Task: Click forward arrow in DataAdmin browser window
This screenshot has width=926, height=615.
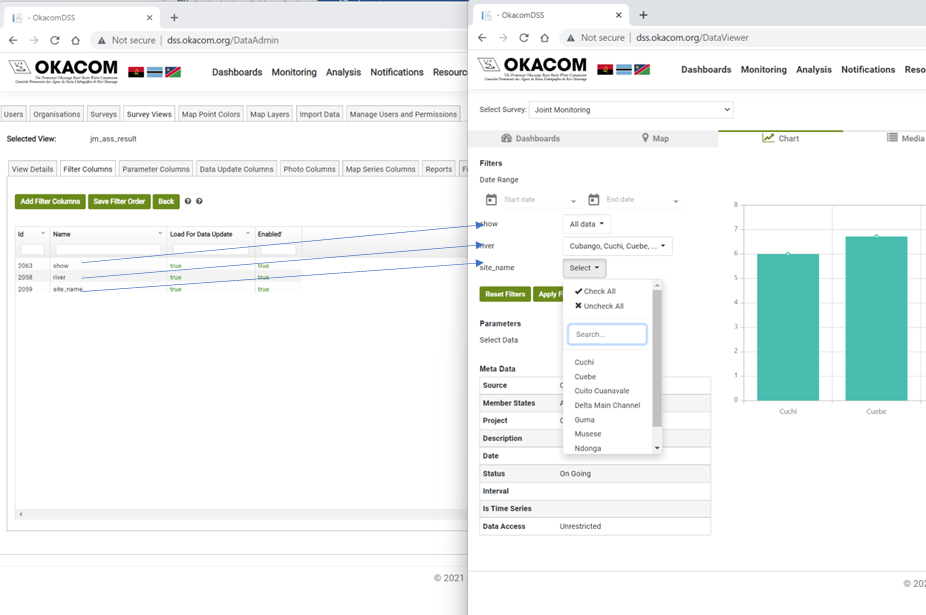Action: point(34,40)
